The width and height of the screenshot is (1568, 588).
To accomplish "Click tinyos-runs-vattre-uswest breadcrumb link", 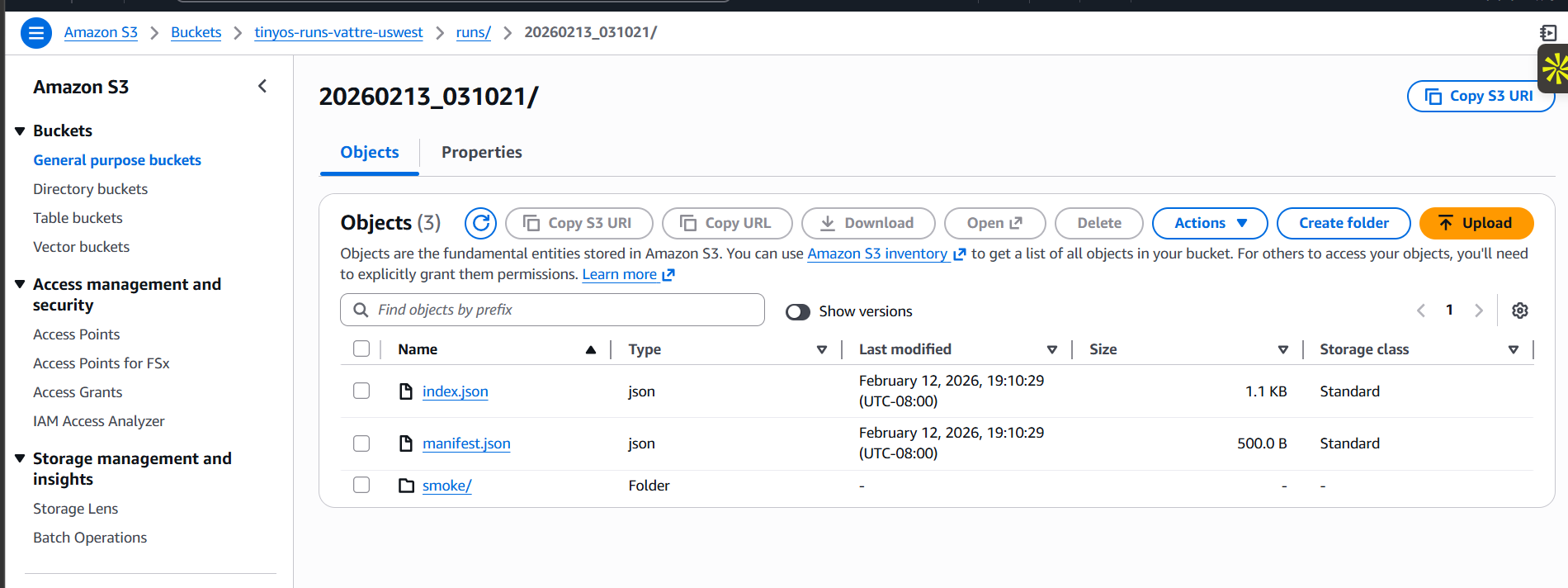I will pyautogui.click(x=338, y=32).
